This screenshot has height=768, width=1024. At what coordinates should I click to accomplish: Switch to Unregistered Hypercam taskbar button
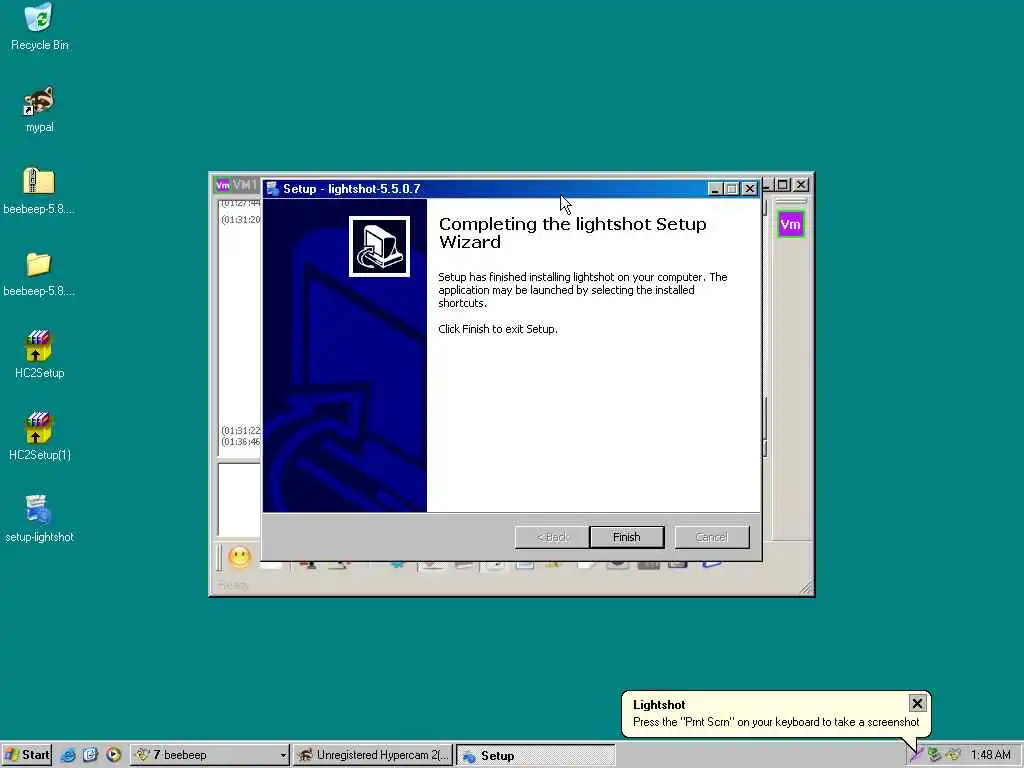(x=372, y=755)
